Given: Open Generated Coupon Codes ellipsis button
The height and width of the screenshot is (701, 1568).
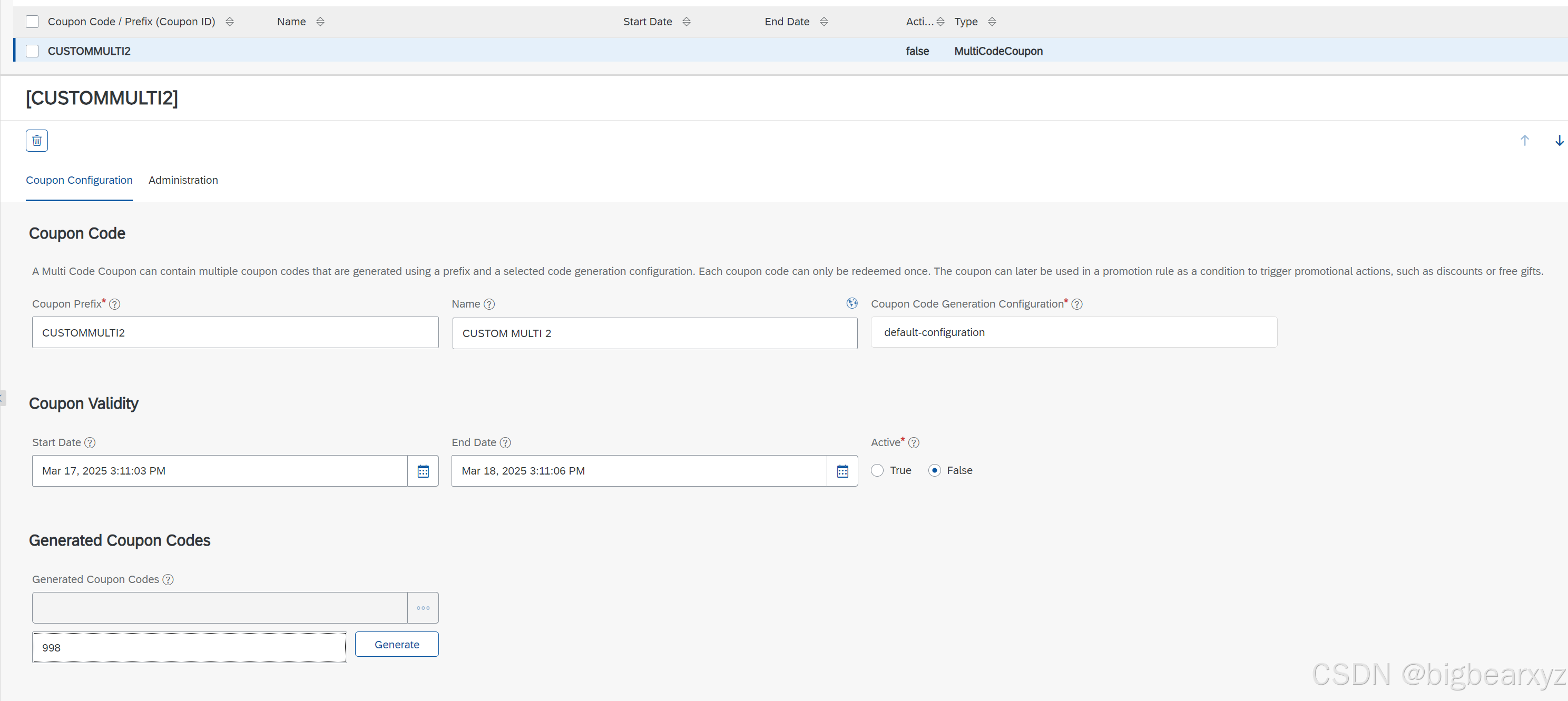Looking at the screenshot, I should pos(423,608).
